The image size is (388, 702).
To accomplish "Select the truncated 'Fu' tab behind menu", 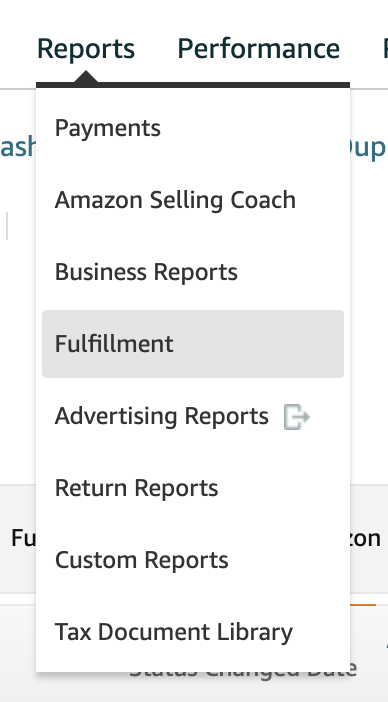I will tap(23, 538).
